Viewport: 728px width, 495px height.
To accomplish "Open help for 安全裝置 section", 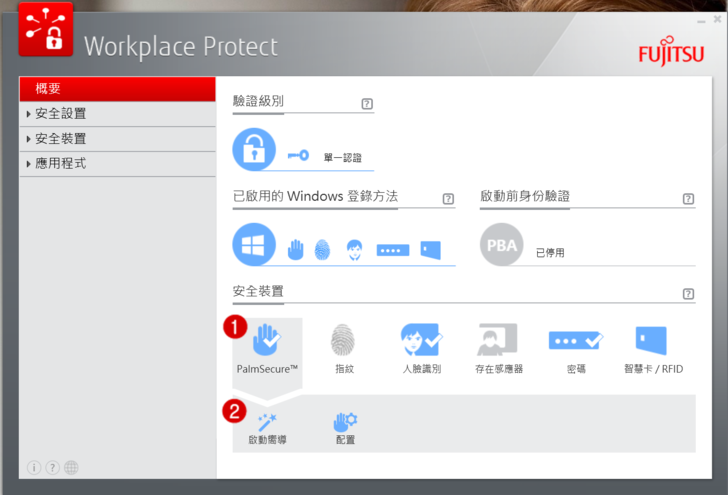I will click(688, 294).
